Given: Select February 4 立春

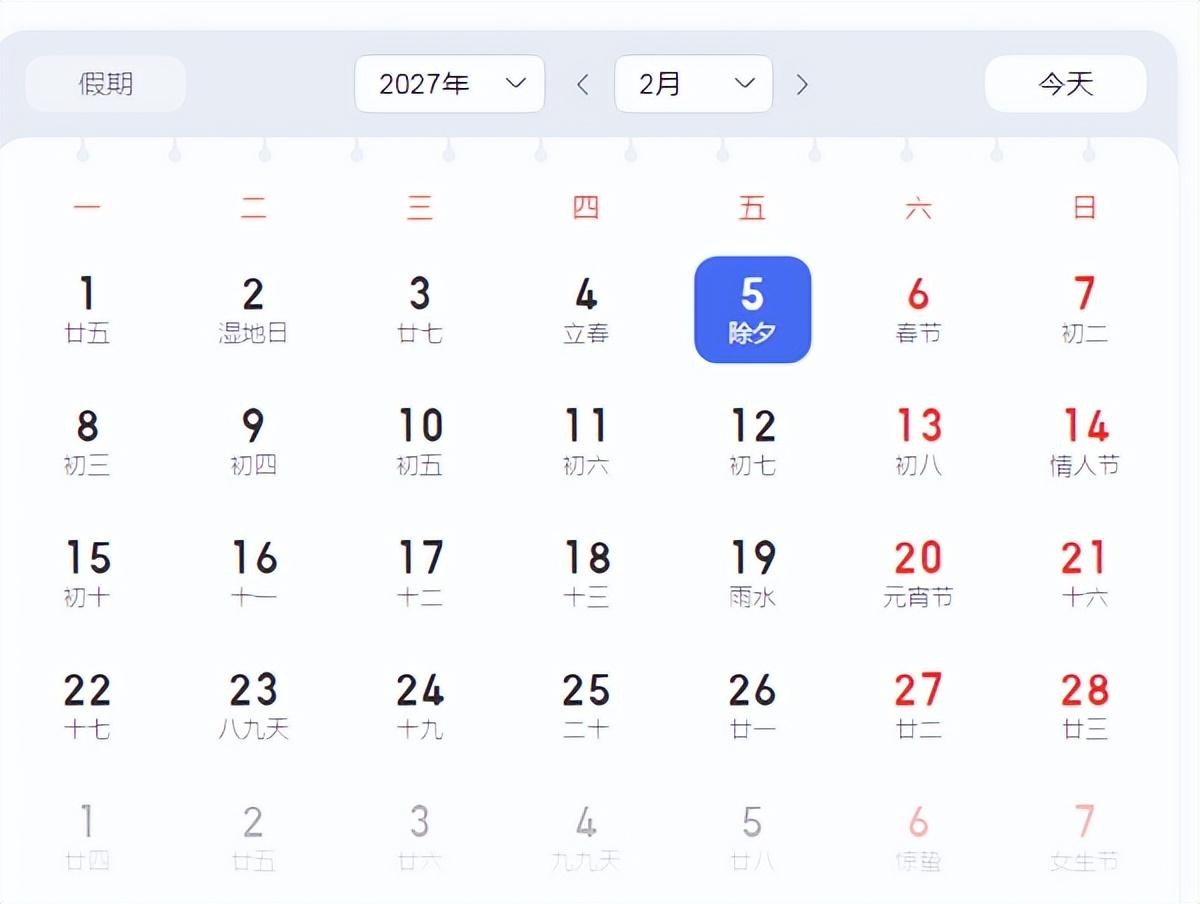Looking at the screenshot, I should (x=586, y=310).
